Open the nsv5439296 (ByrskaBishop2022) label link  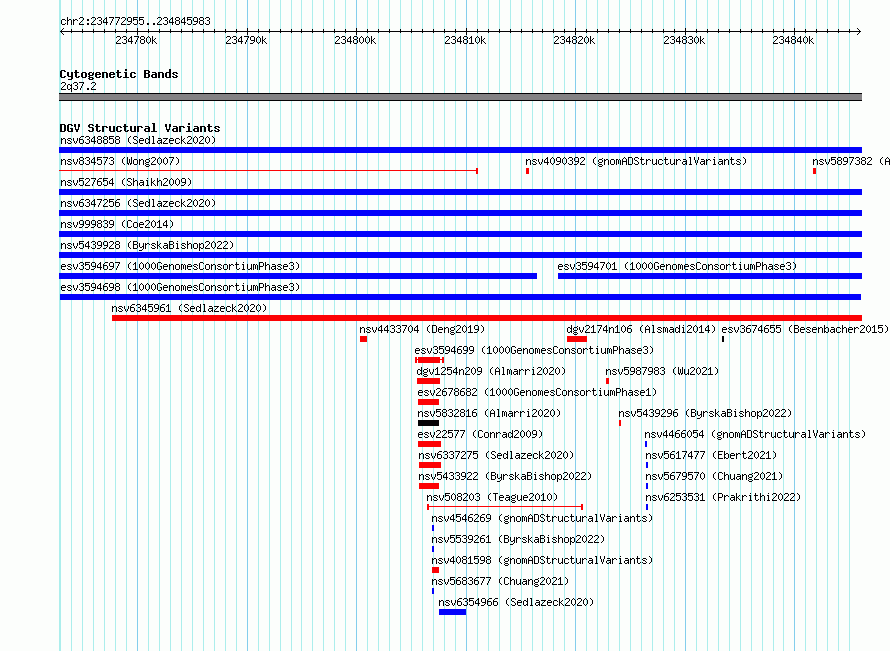[705, 413]
